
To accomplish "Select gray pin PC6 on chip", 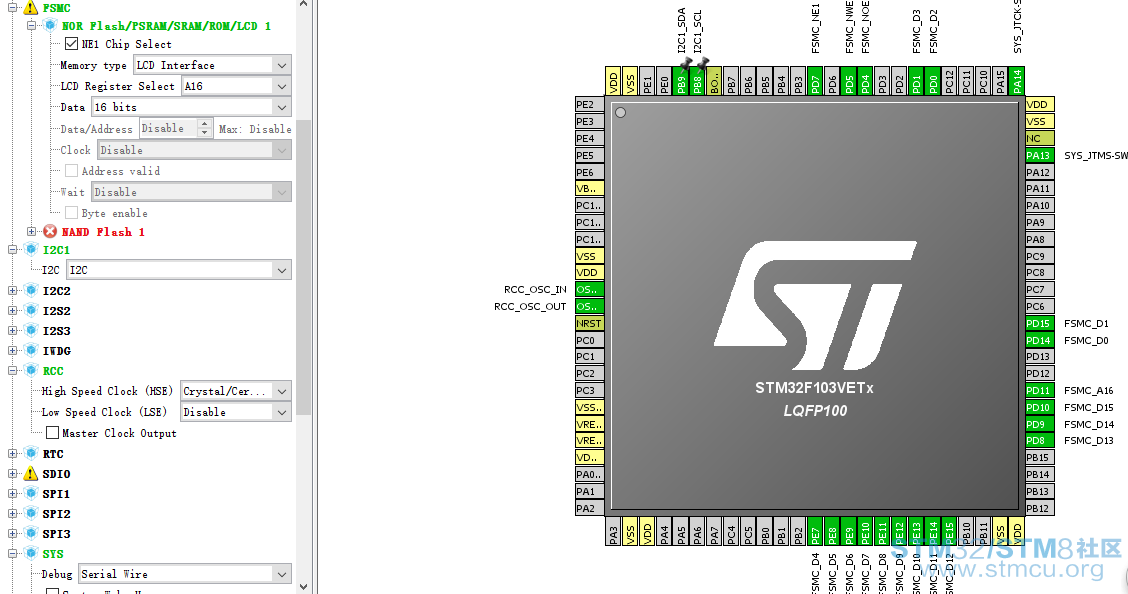I will tap(1040, 306).
